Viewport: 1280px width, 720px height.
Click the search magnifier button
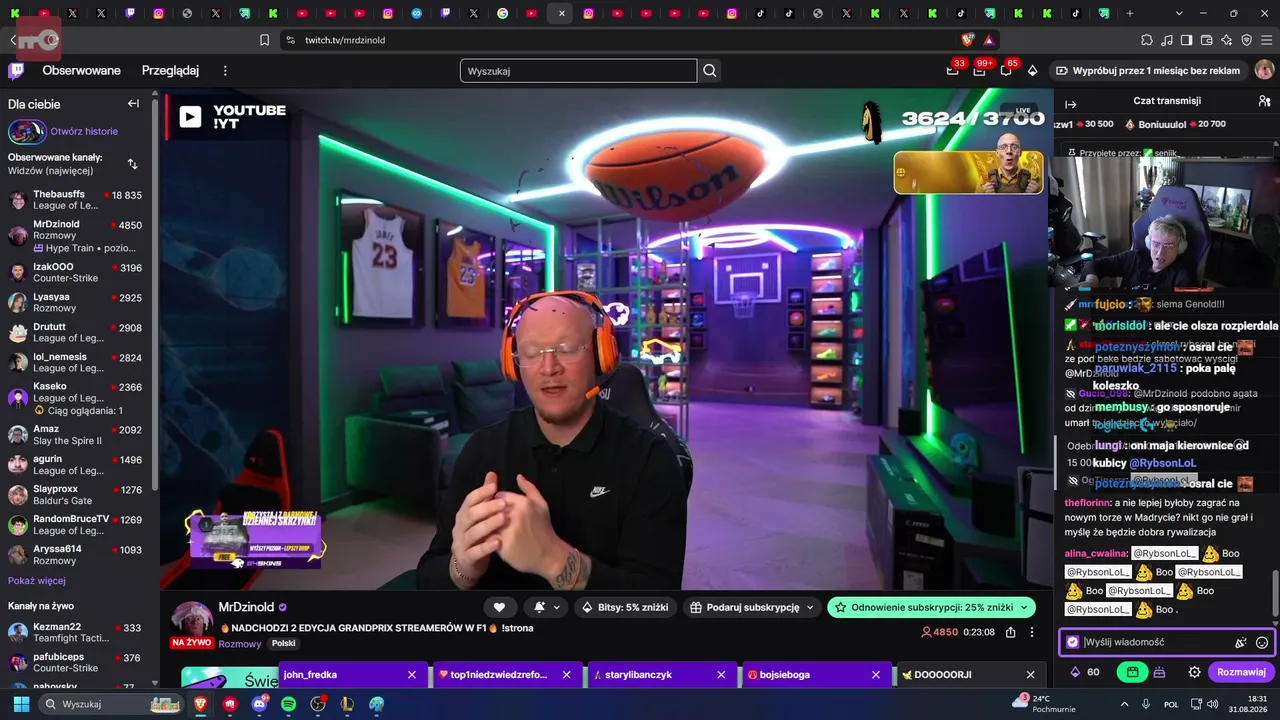click(710, 71)
